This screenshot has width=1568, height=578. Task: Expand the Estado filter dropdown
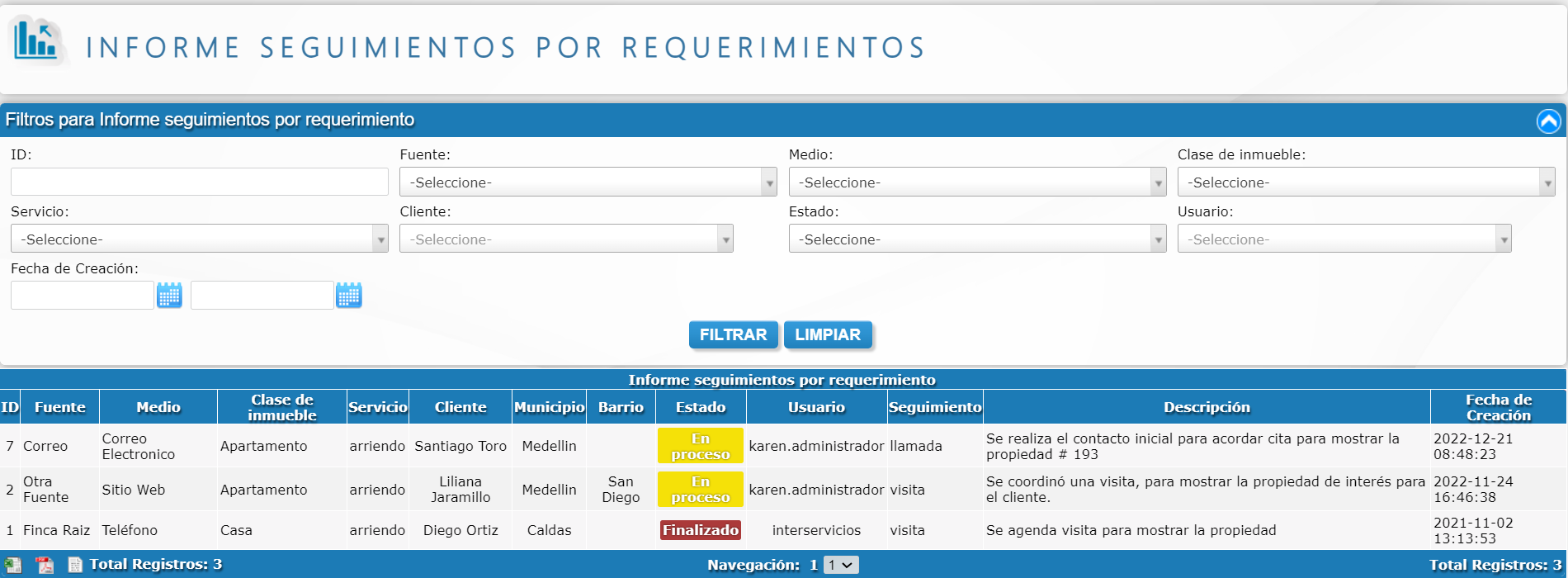tap(977, 239)
